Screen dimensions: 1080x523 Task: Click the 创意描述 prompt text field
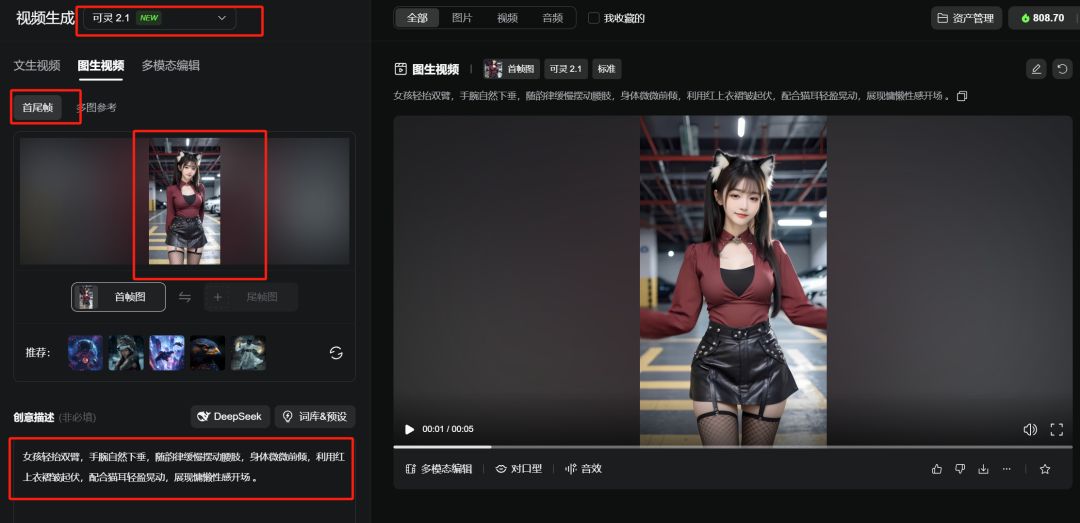[182, 467]
